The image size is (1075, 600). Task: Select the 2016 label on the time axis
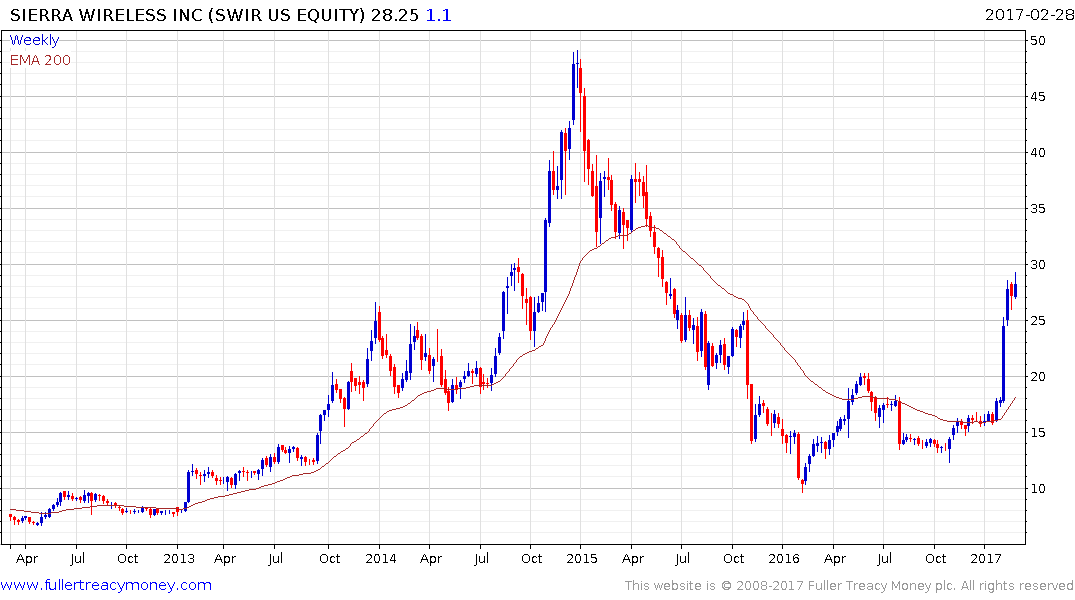click(784, 558)
